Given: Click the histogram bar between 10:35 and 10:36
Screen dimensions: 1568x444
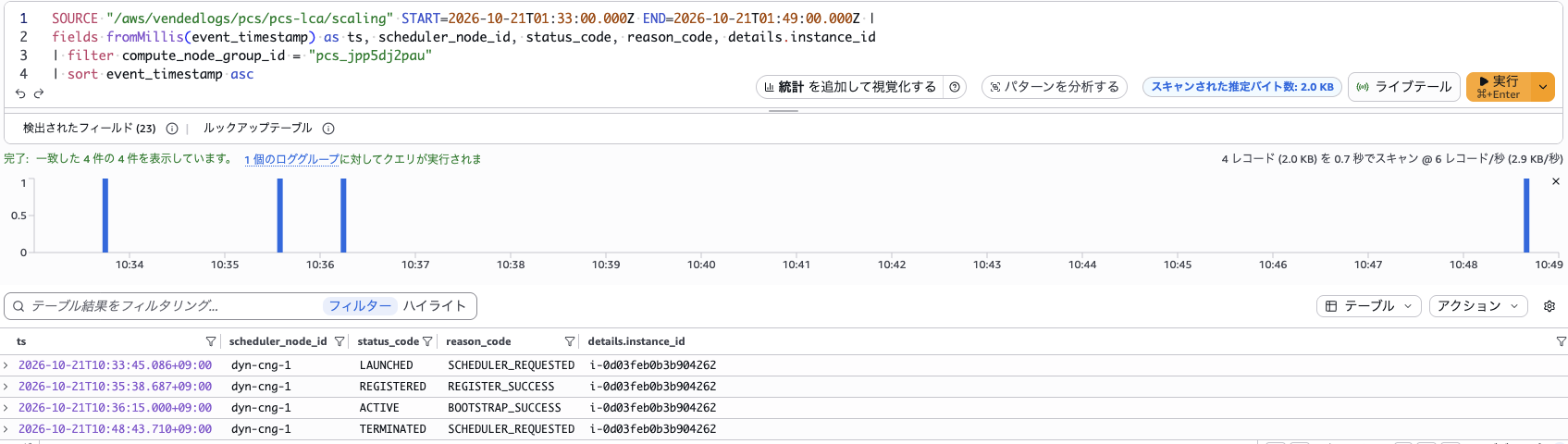Looking at the screenshot, I should (x=280, y=216).
